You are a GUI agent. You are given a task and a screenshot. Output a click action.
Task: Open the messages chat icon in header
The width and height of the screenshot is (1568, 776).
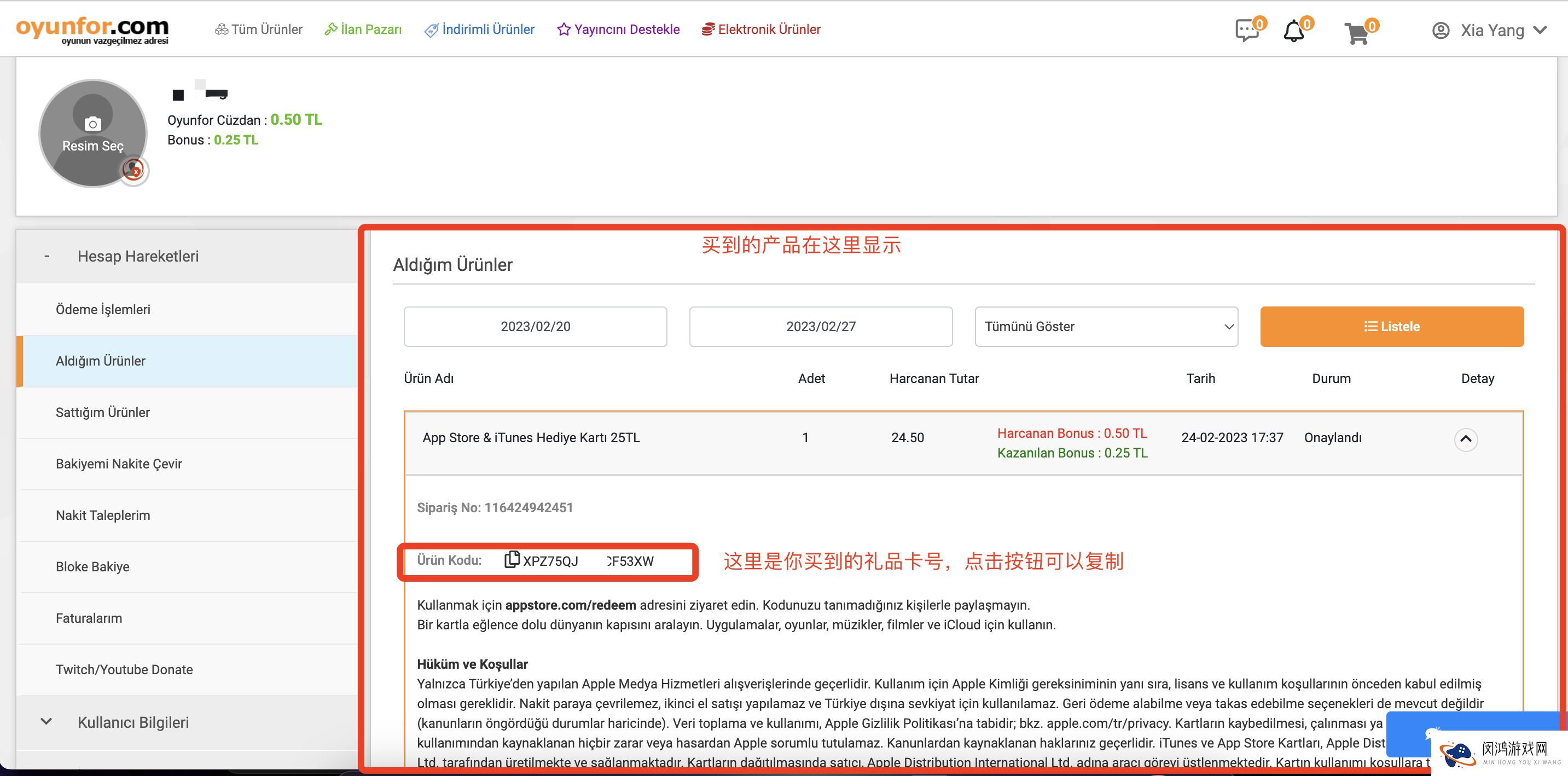[x=1248, y=31]
